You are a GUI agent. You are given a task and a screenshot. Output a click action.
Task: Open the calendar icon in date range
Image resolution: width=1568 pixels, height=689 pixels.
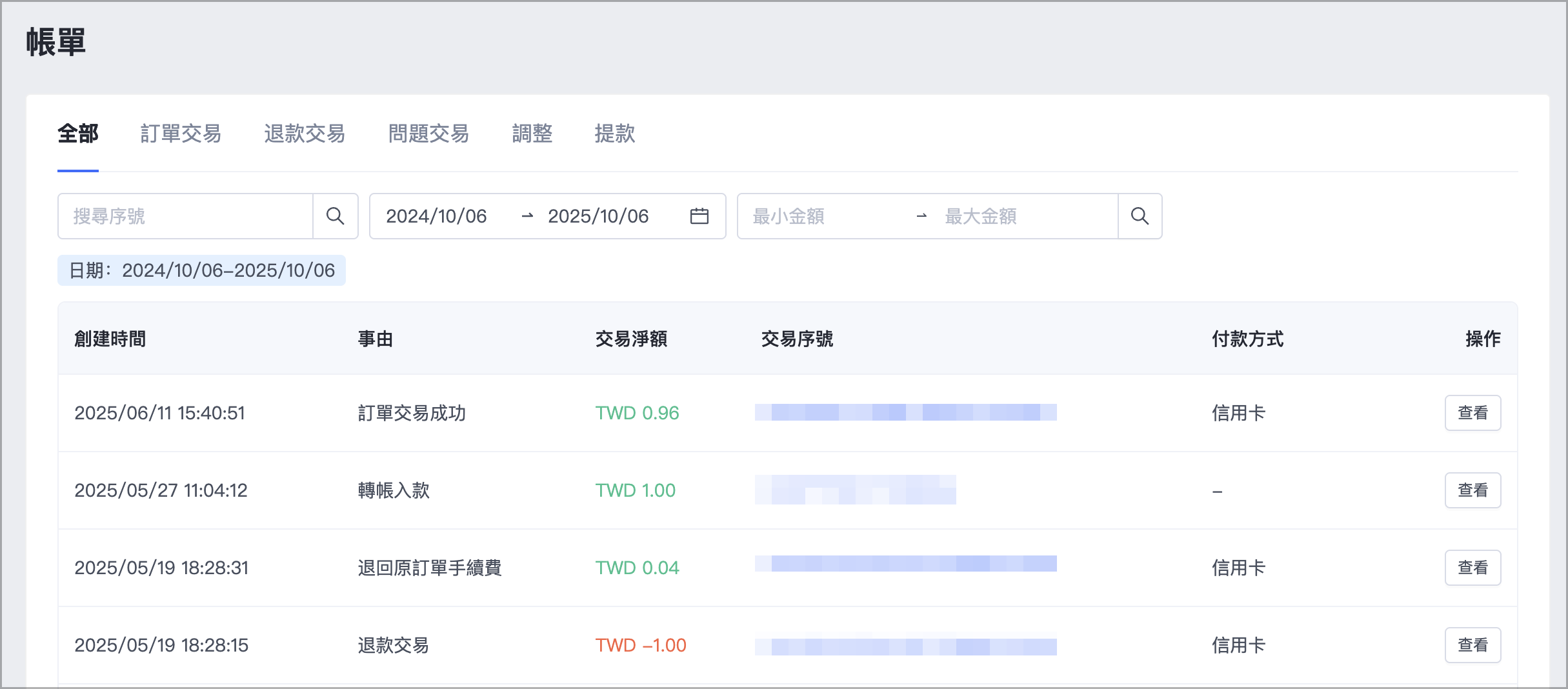click(699, 216)
